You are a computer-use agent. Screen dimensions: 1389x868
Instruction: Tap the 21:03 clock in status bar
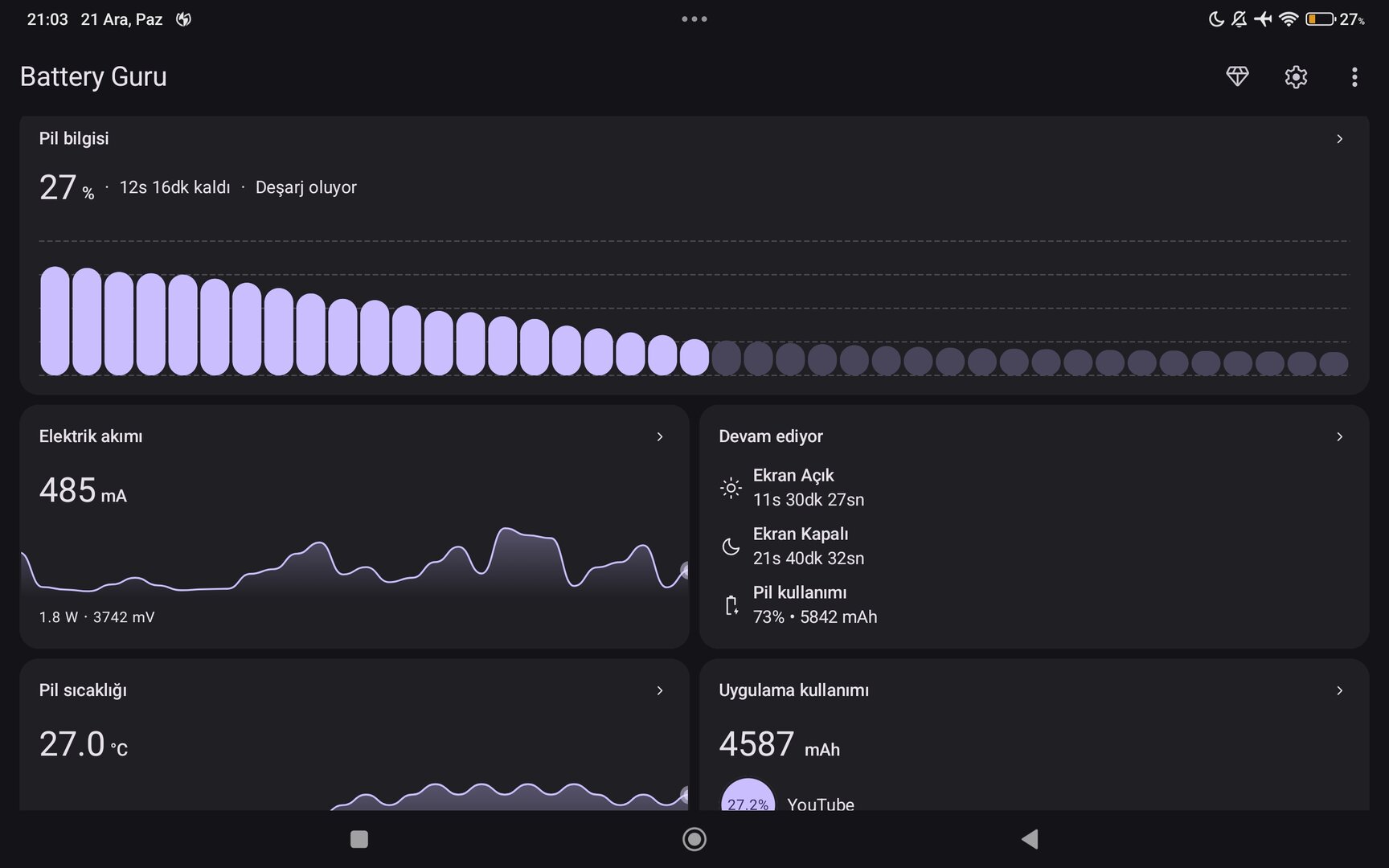click(x=47, y=19)
